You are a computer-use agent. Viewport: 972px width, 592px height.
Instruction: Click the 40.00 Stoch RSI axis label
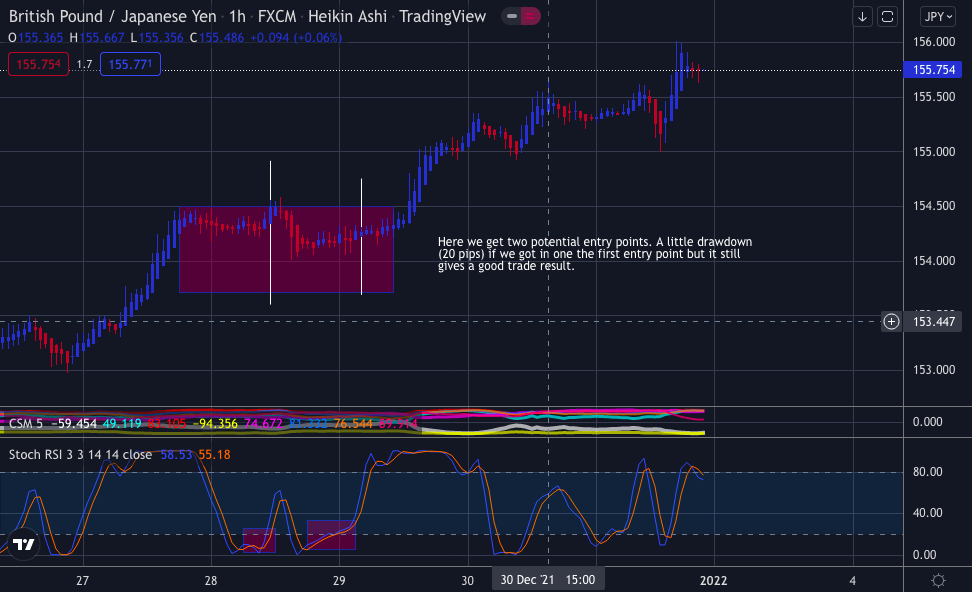(x=927, y=513)
